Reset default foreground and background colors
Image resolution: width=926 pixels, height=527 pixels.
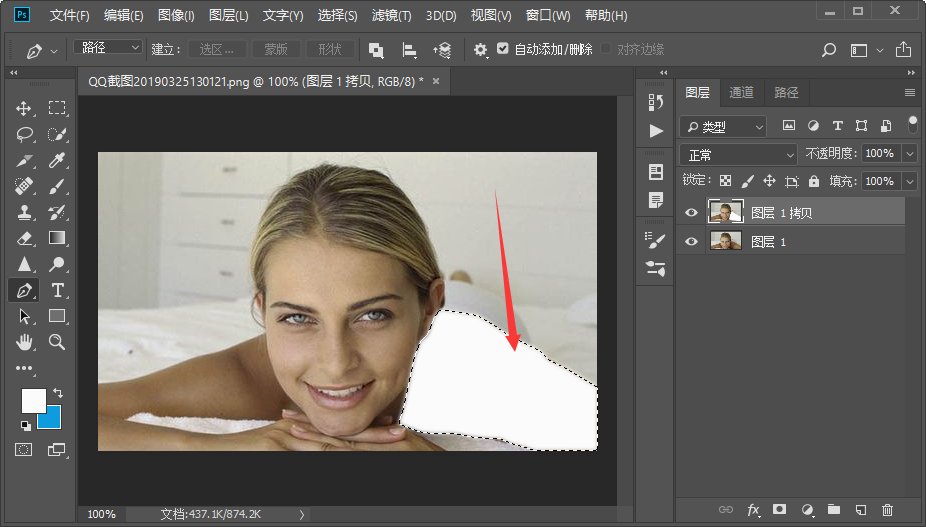pos(25,425)
